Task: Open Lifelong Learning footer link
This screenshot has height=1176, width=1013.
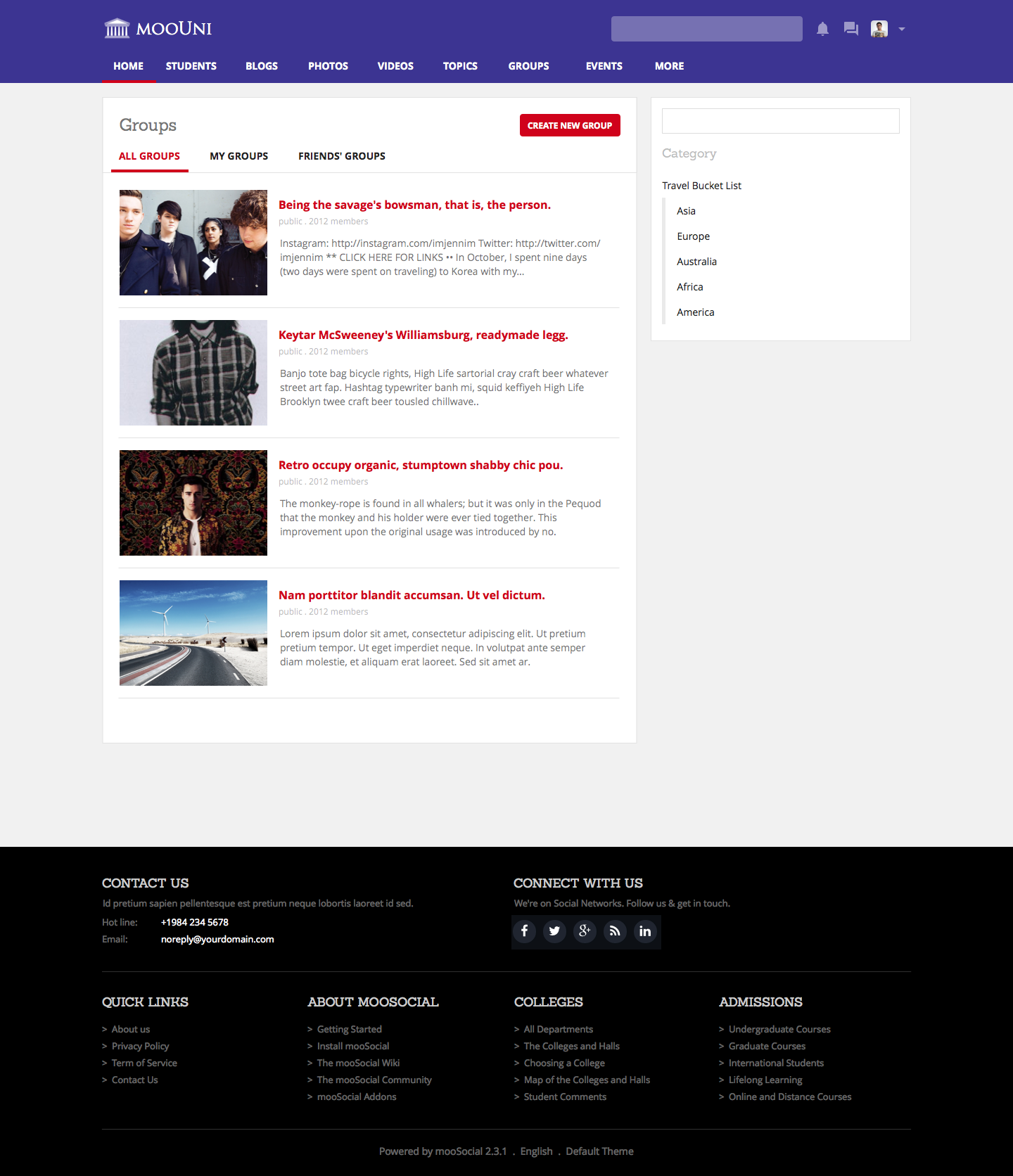Action: pyautogui.click(x=765, y=1080)
